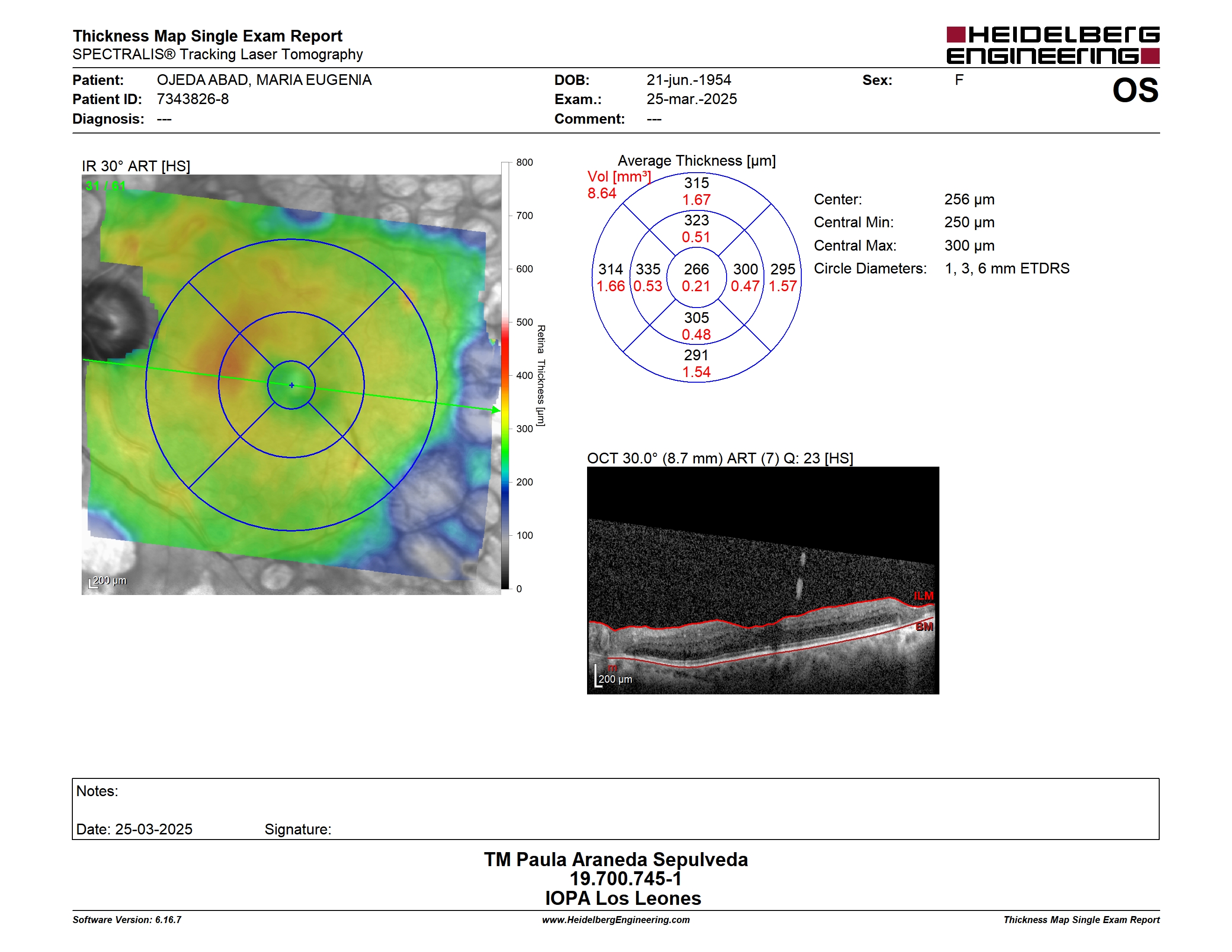
Task: Click Software Version: 6.16.7 footer
Action: coord(127,920)
